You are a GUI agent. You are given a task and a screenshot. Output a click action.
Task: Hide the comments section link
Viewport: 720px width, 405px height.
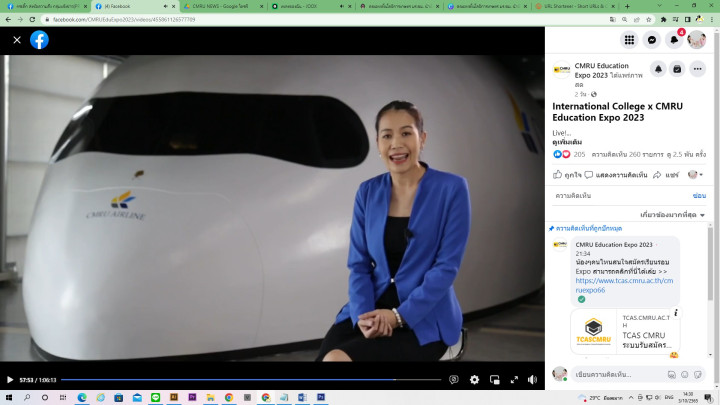tap(699, 196)
